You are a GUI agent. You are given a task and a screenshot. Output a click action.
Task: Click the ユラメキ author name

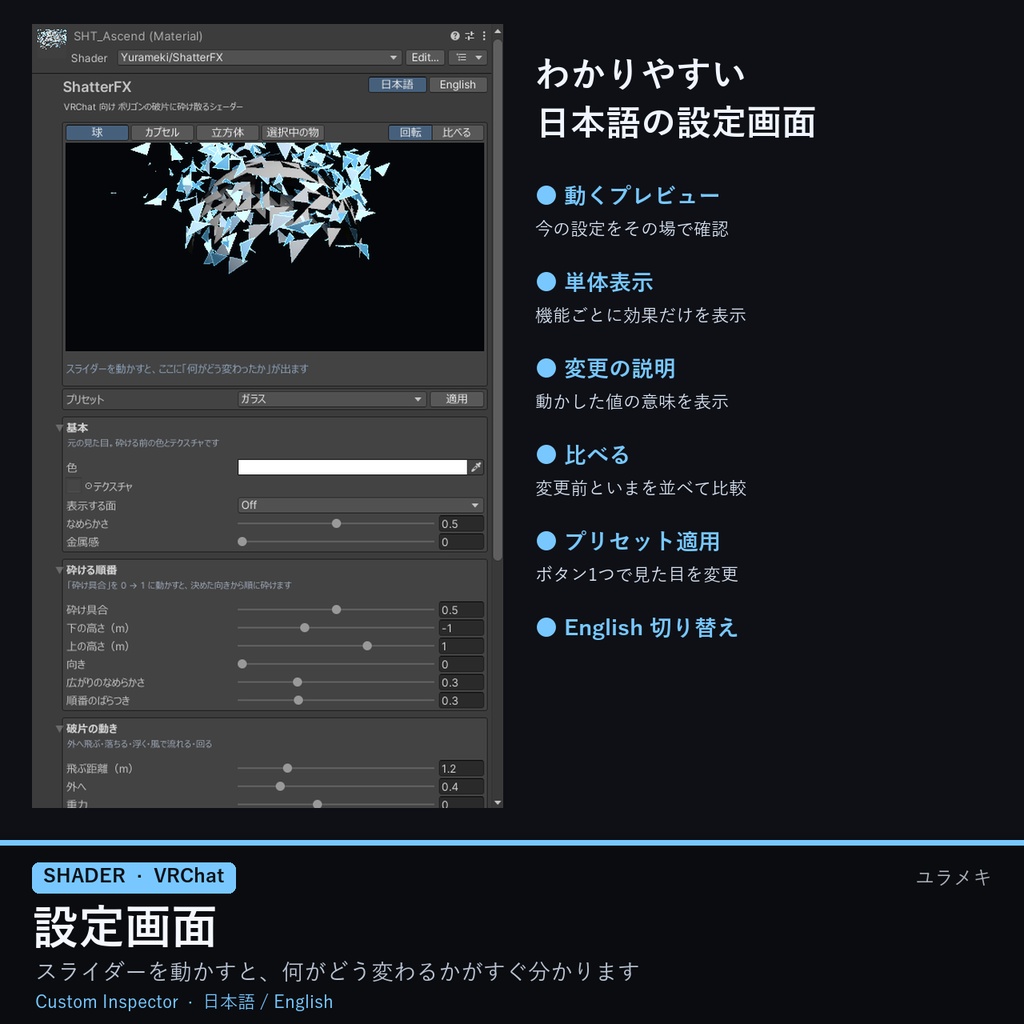coord(953,877)
